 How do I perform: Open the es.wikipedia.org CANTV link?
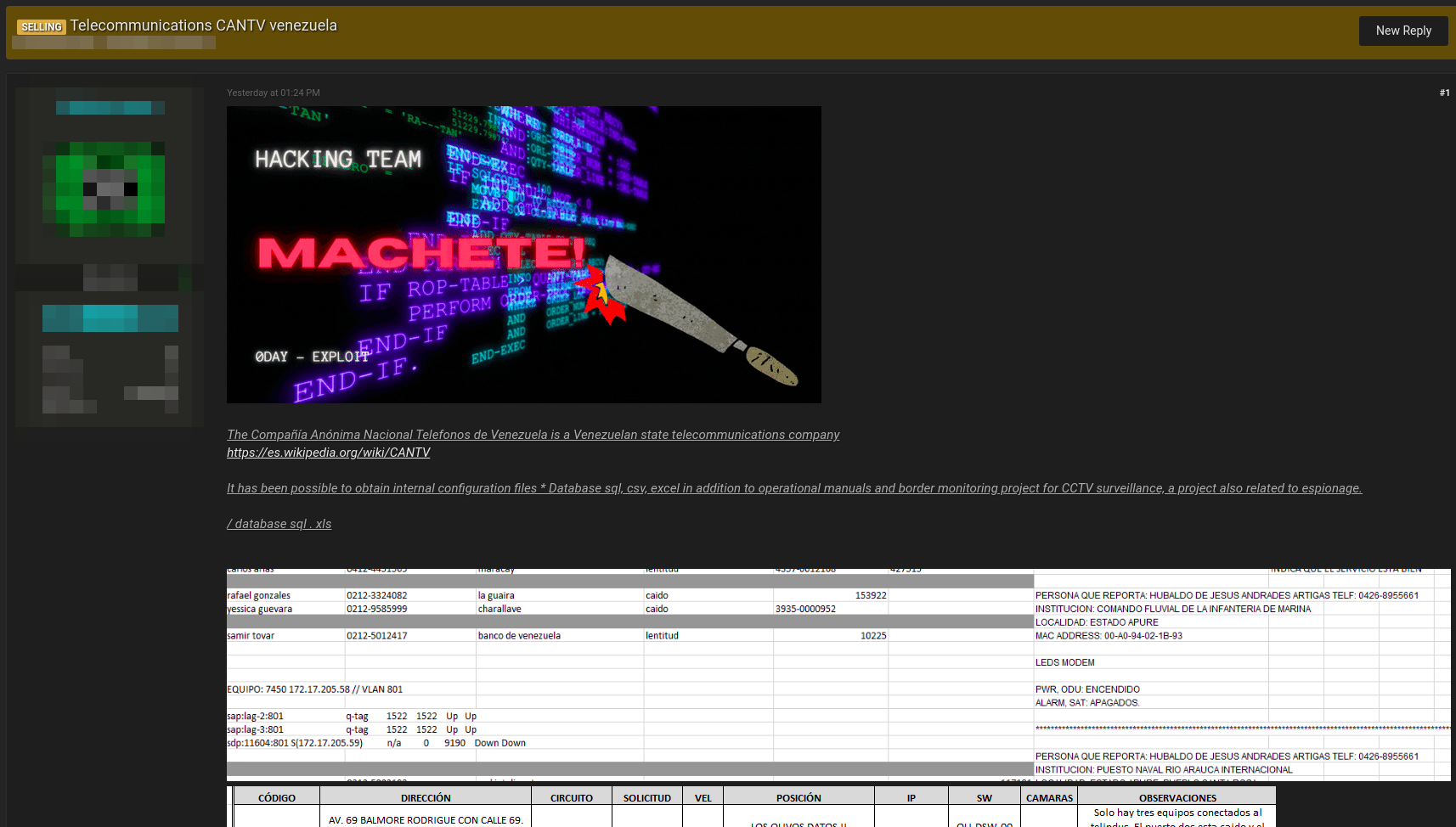point(328,453)
